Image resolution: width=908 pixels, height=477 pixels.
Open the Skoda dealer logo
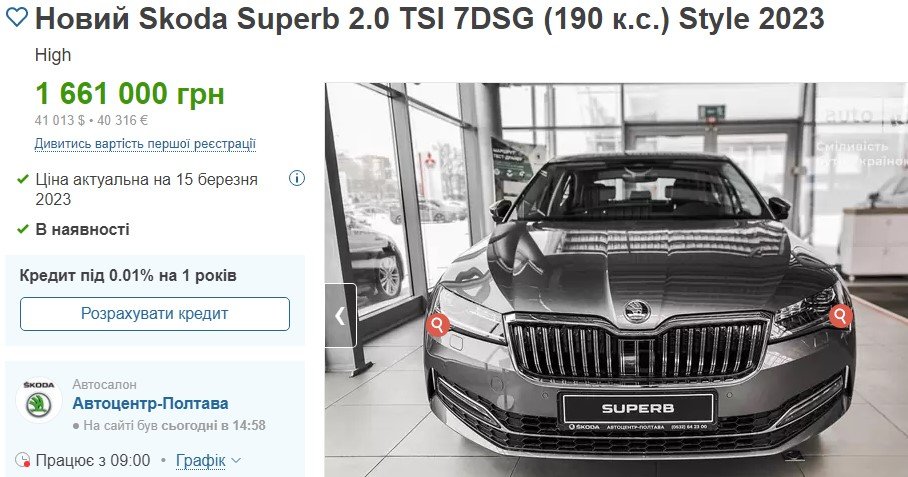(x=38, y=399)
